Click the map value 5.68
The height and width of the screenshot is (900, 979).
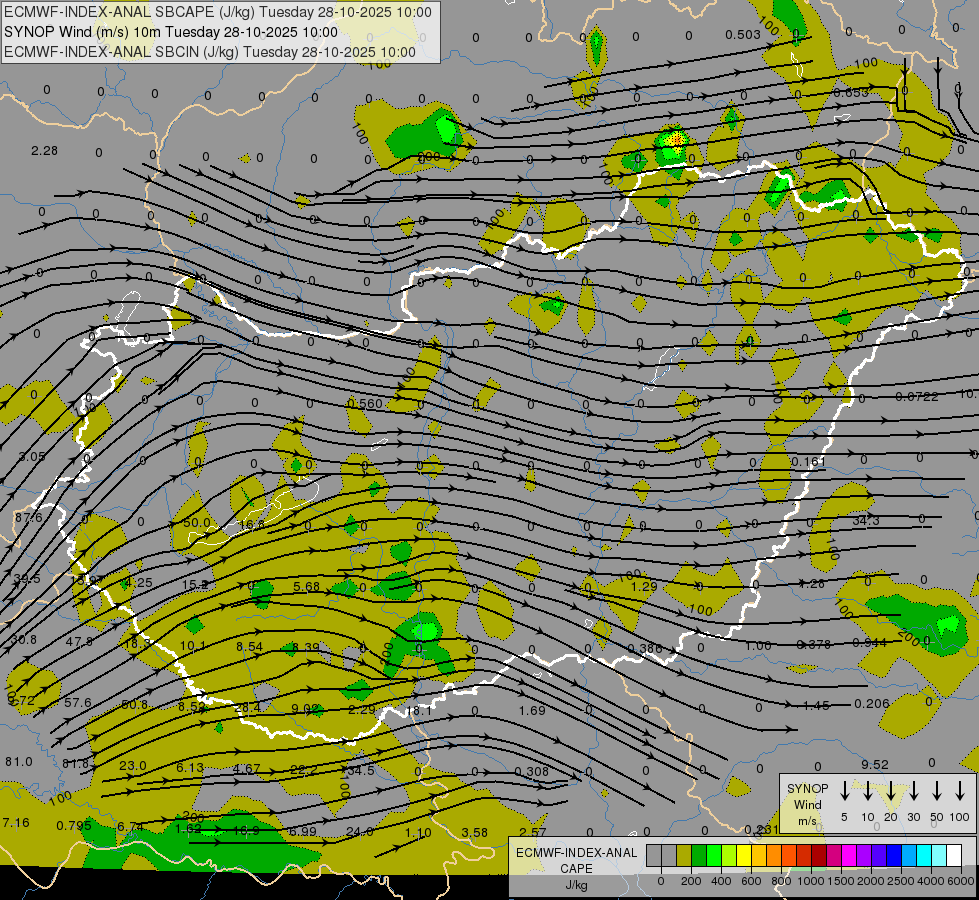pyautogui.click(x=306, y=586)
